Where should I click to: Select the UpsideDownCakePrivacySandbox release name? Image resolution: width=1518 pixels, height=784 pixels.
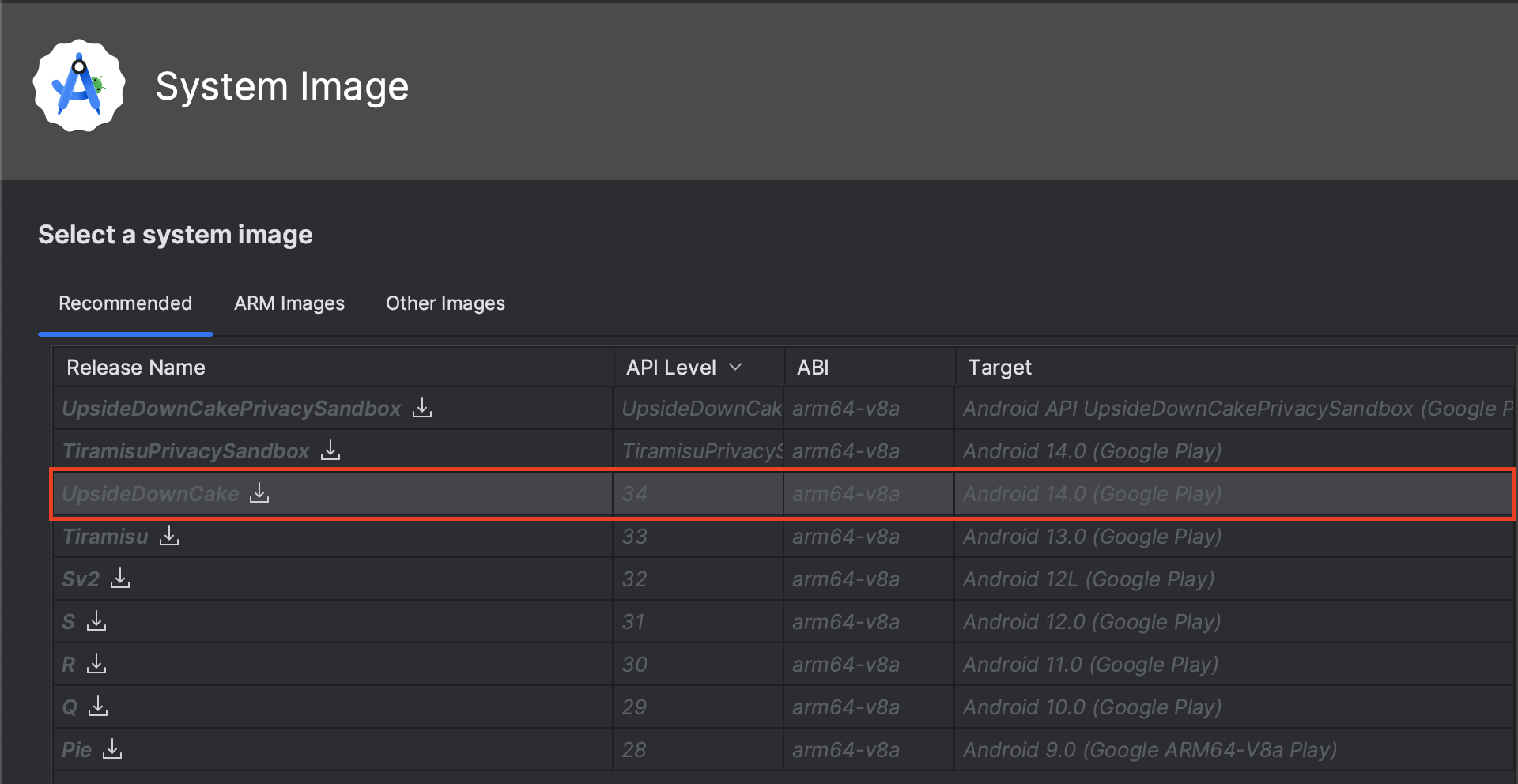click(x=232, y=409)
